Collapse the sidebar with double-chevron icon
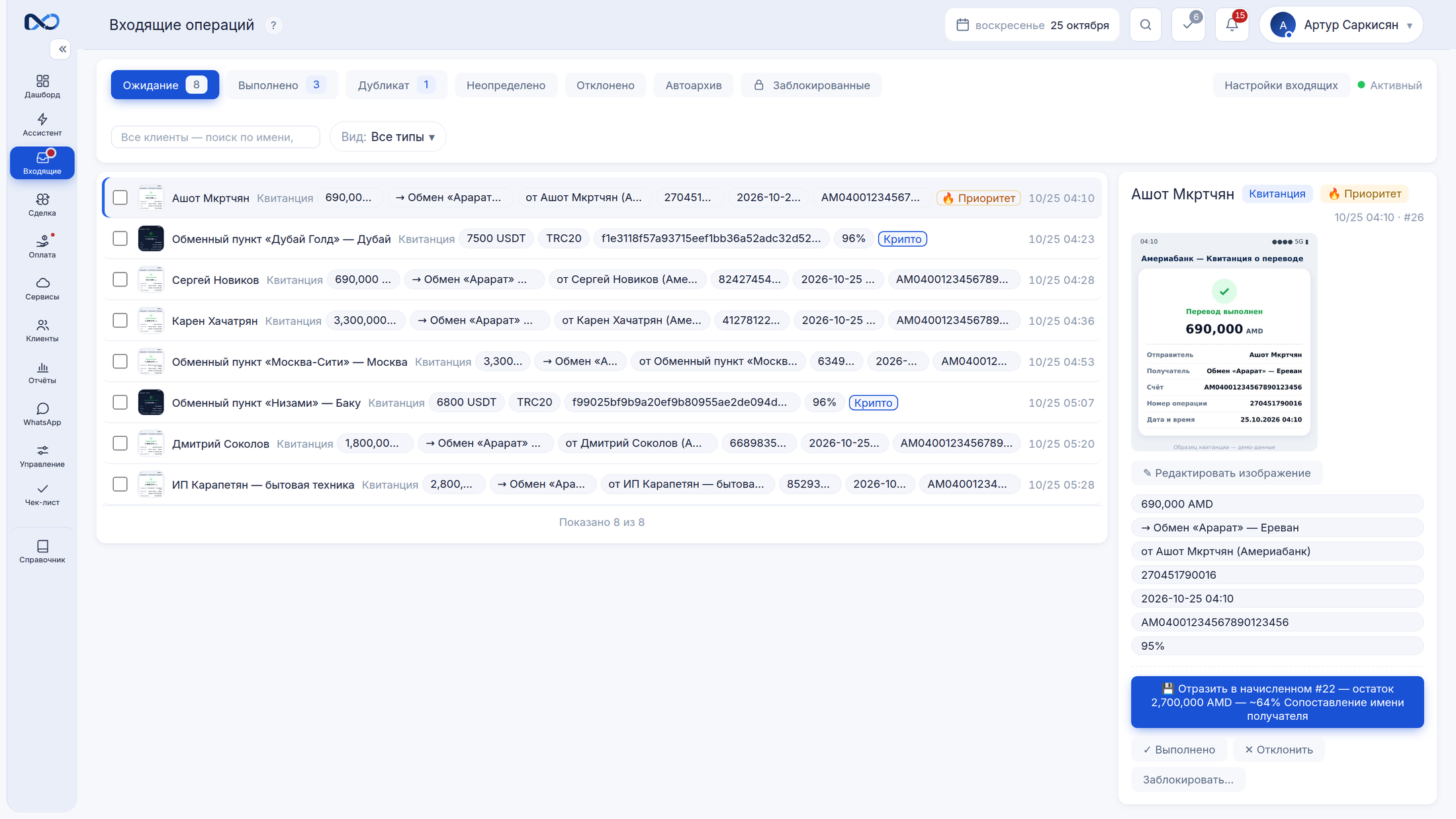 pos(61,49)
